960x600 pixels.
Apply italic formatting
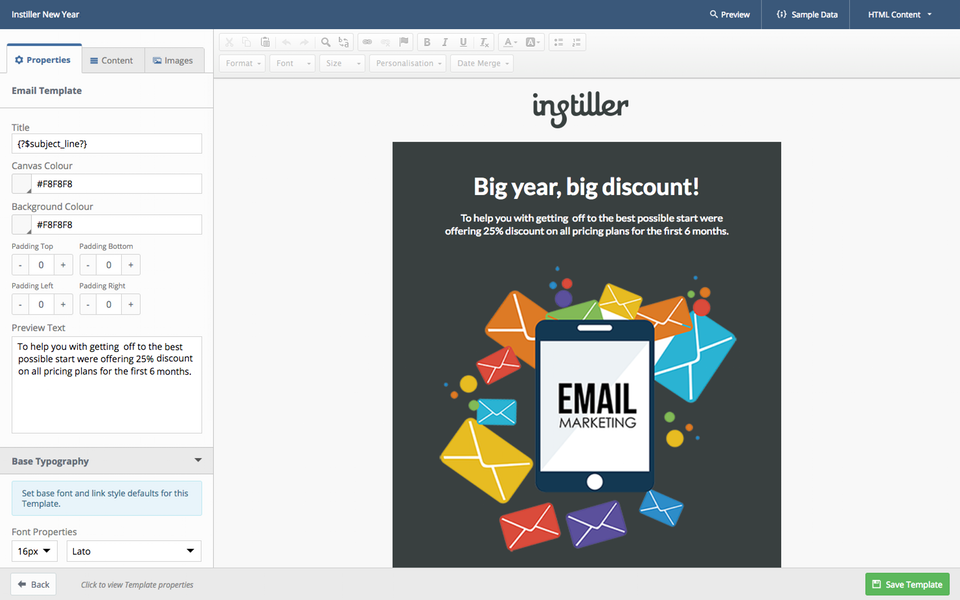pyautogui.click(x=444, y=42)
